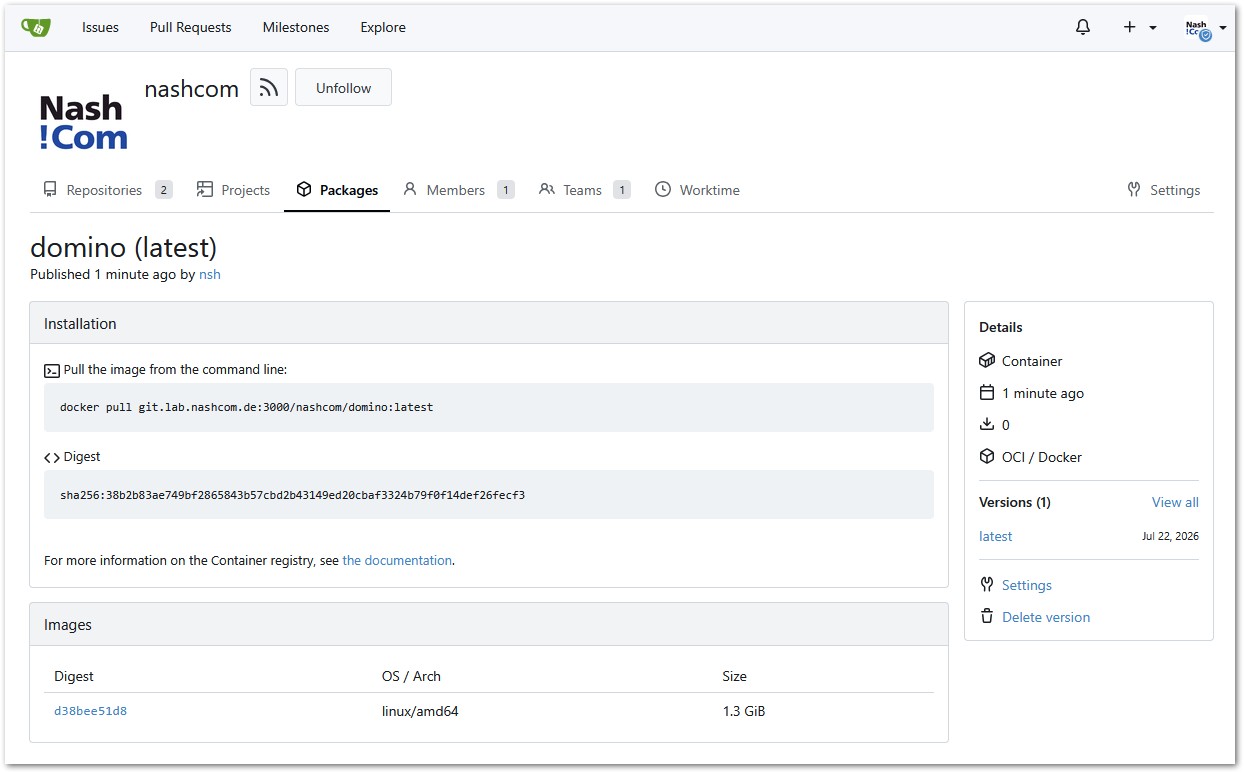This screenshot has width=1244, height=773.
Task: Click the docker pull command text
Action: pyautogui.click(x=246, y=407)
